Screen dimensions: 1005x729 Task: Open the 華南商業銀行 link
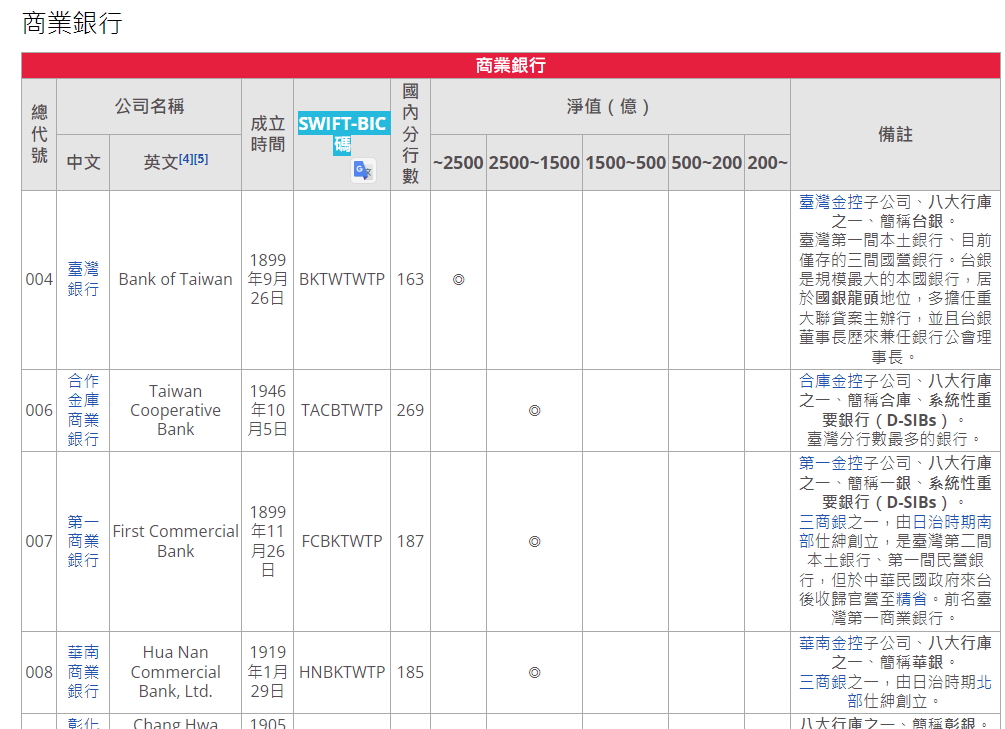[x=83, y=672]
